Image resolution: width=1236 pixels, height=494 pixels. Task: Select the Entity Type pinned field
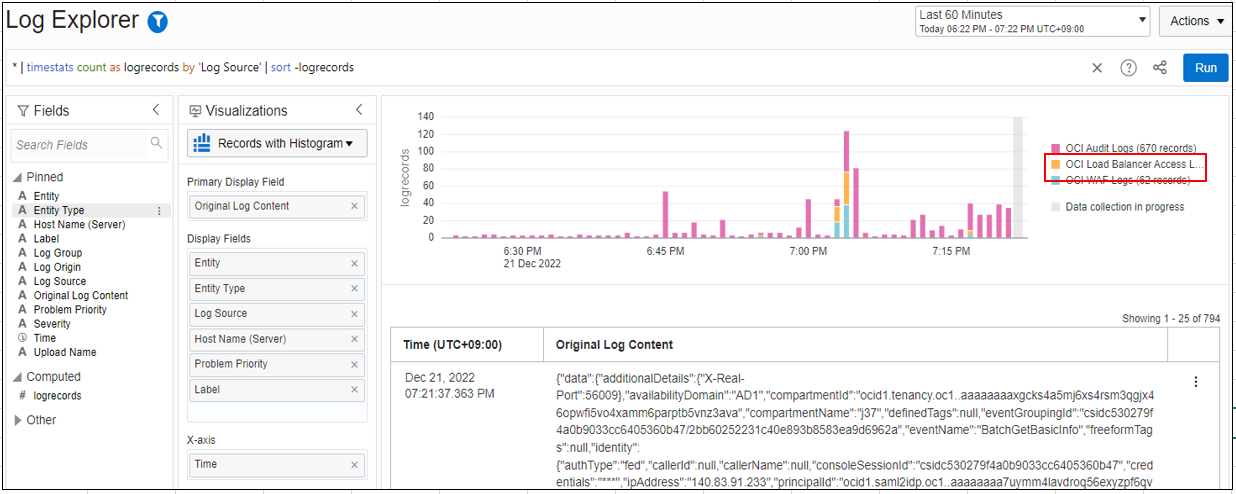(x=59, y=211)
